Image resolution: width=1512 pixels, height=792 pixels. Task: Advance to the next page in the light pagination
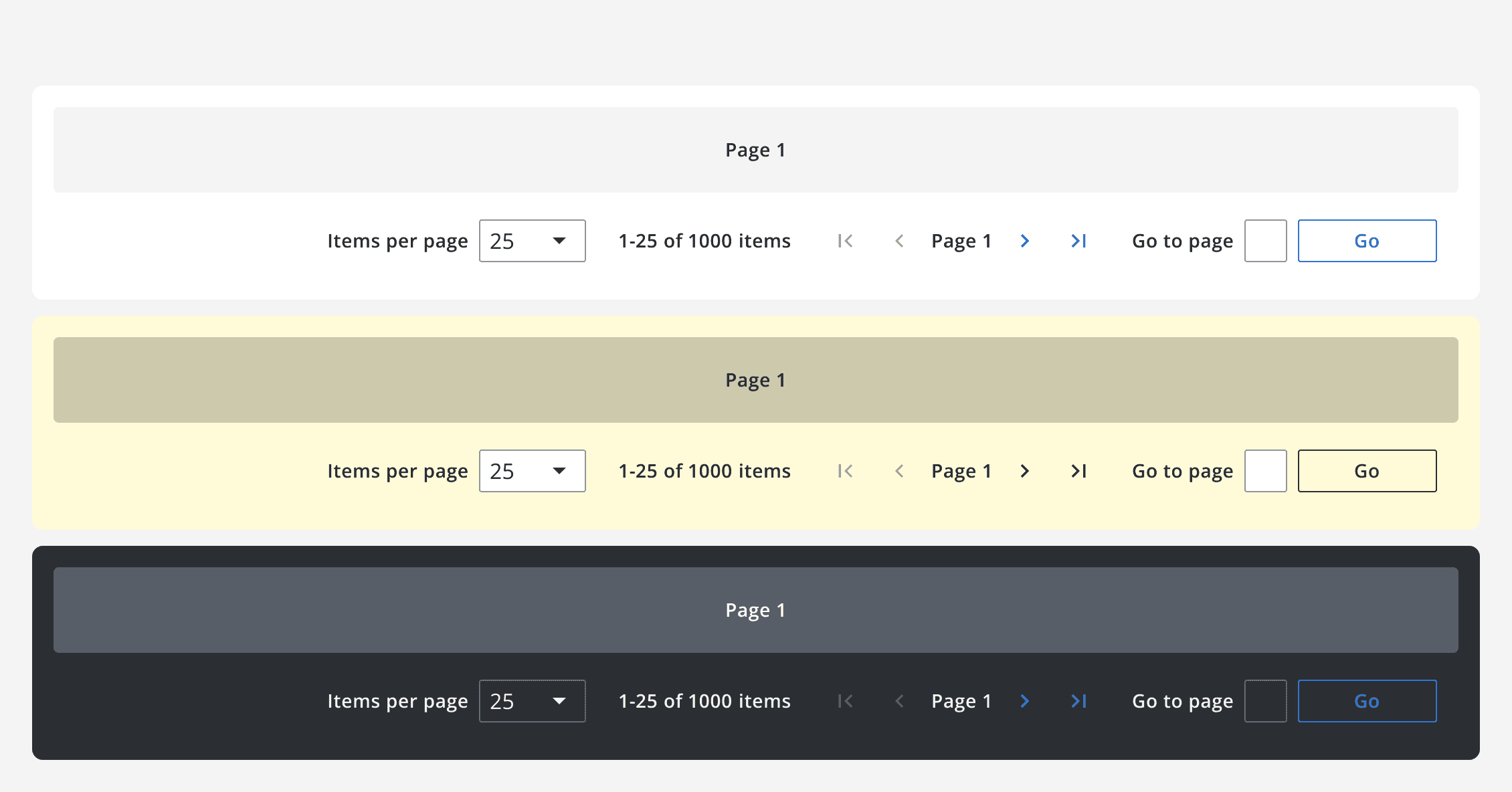[x=1024, y=241]
